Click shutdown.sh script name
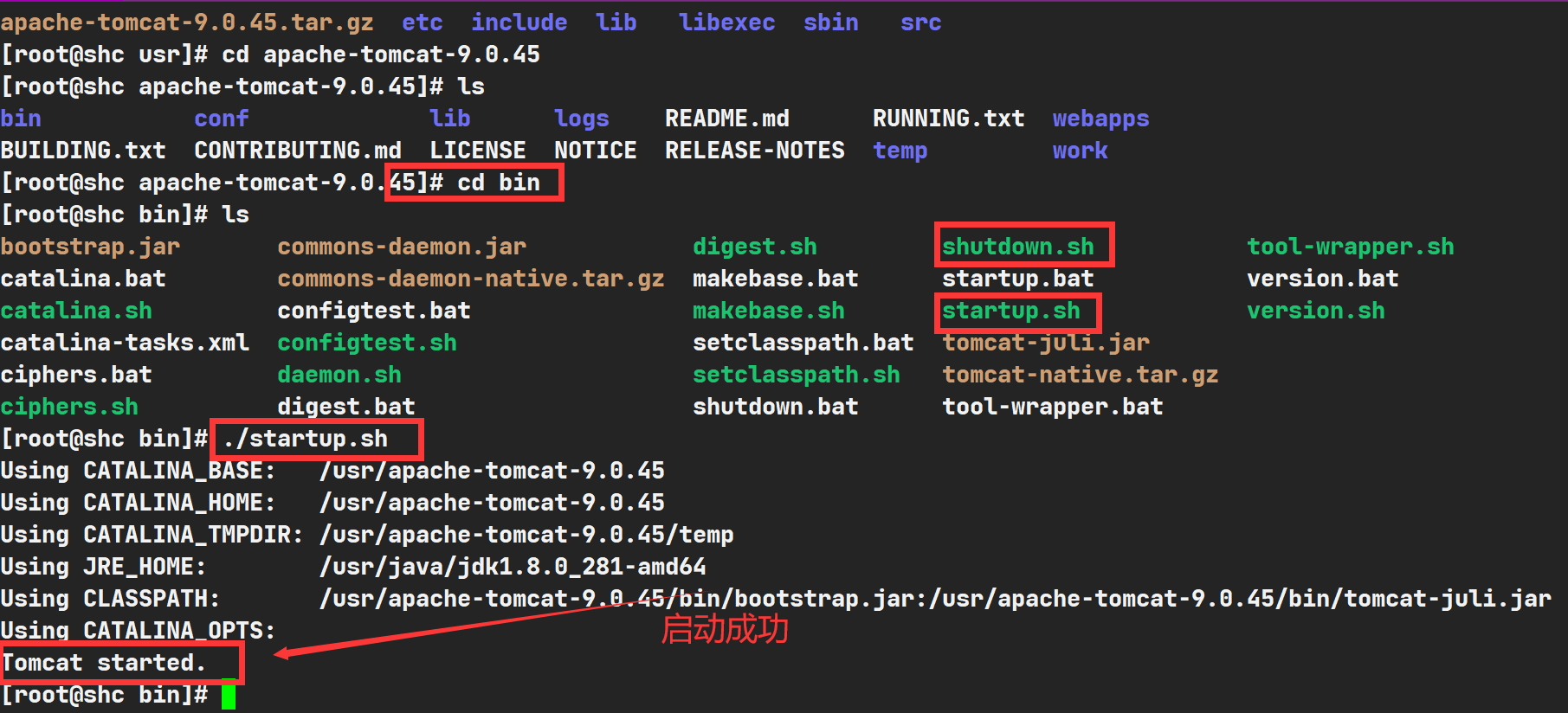The image size is (1568, 713). point(1018,247)
